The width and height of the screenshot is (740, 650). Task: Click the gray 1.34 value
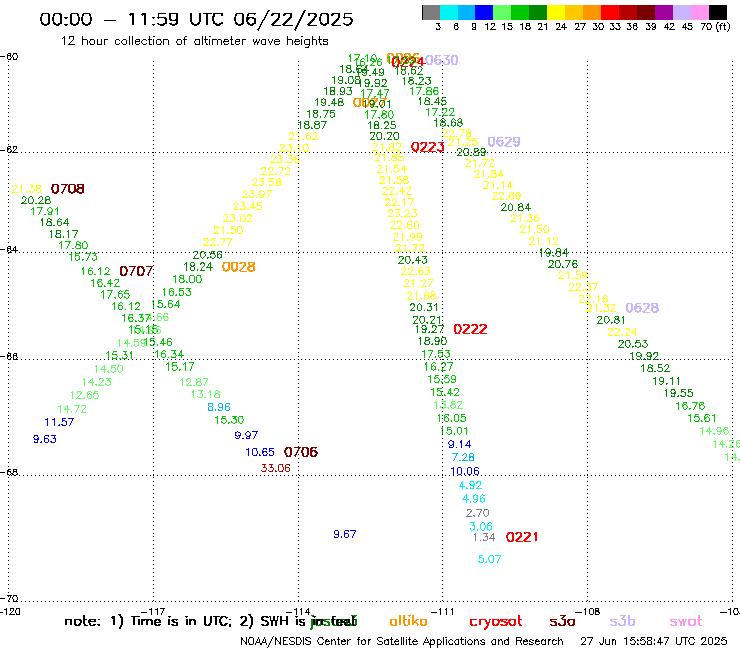(484, 537)
